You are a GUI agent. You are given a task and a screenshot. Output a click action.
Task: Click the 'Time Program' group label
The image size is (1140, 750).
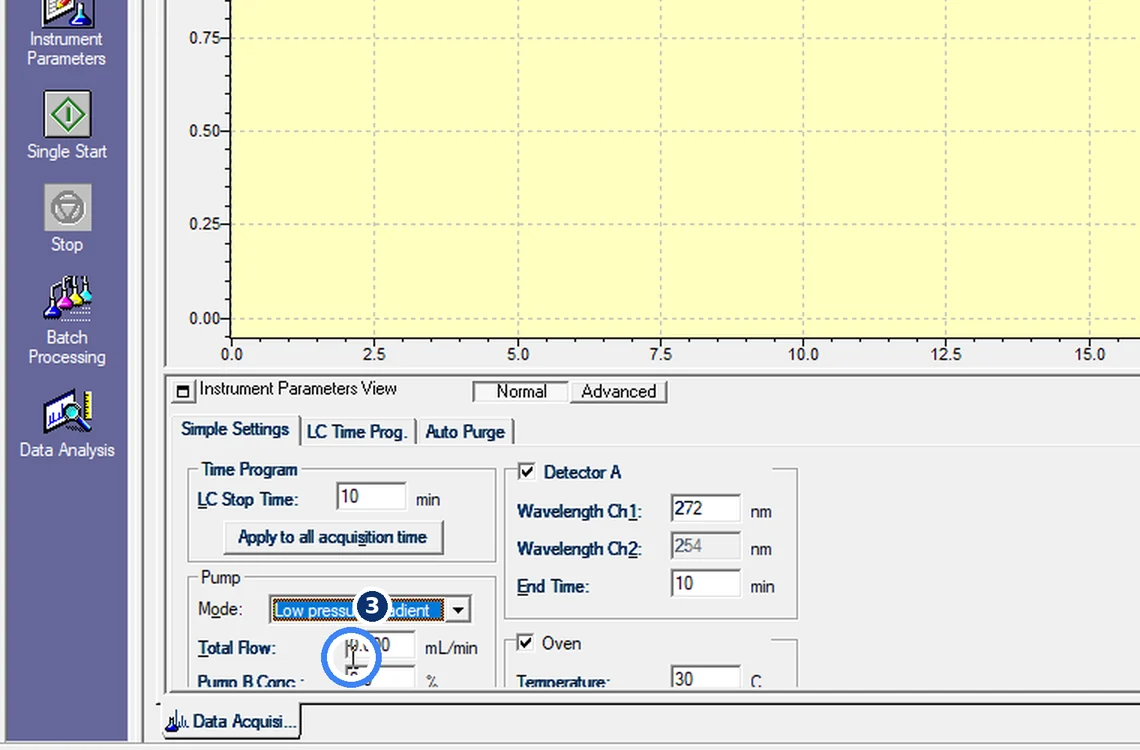click(249, 469)
